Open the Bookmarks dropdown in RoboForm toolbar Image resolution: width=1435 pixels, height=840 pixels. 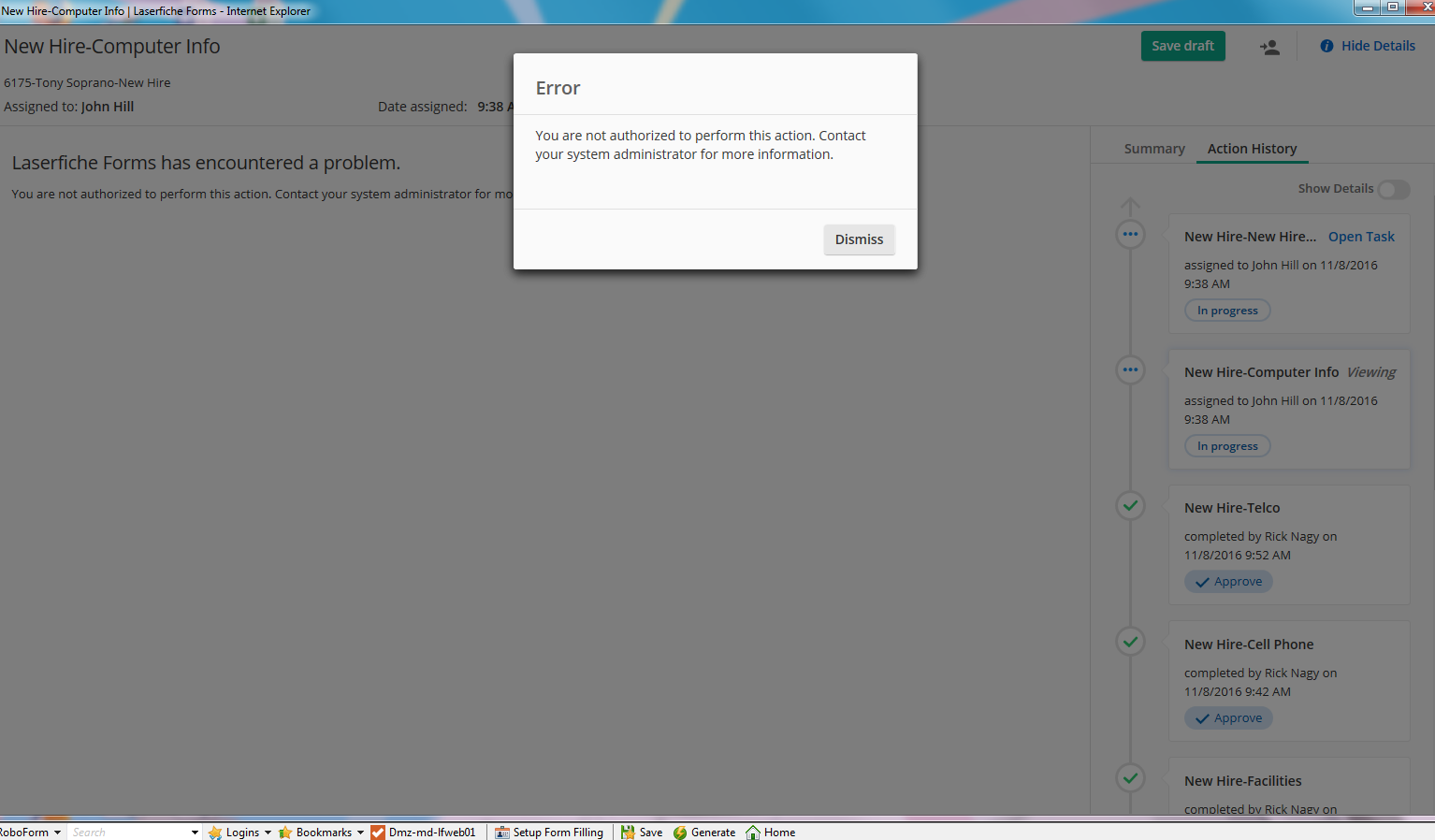[360, 833]
